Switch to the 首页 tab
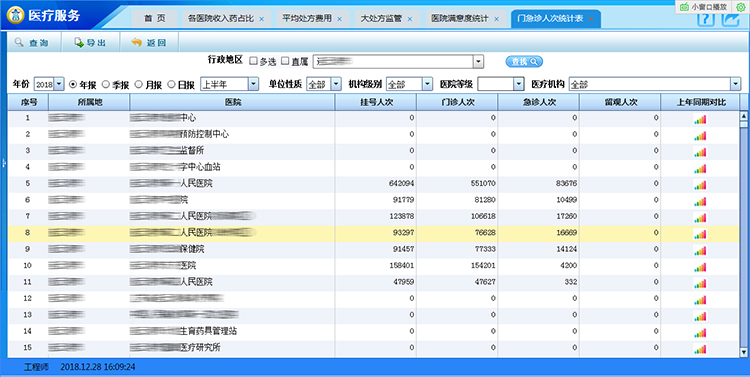Image resolution: width=750 pixels, height=377 pixels. [154, 19]
